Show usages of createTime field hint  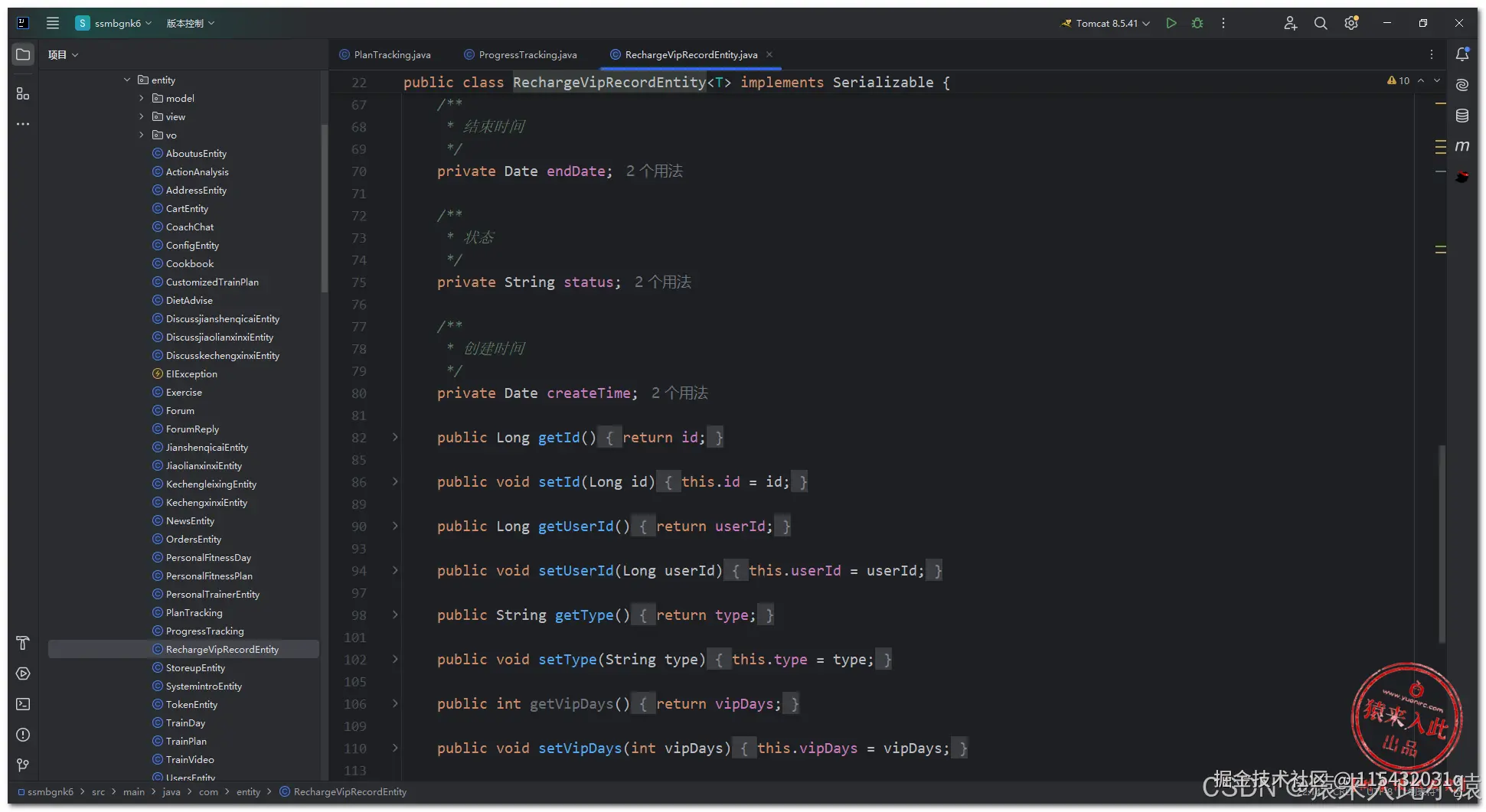tap(680, 393)
